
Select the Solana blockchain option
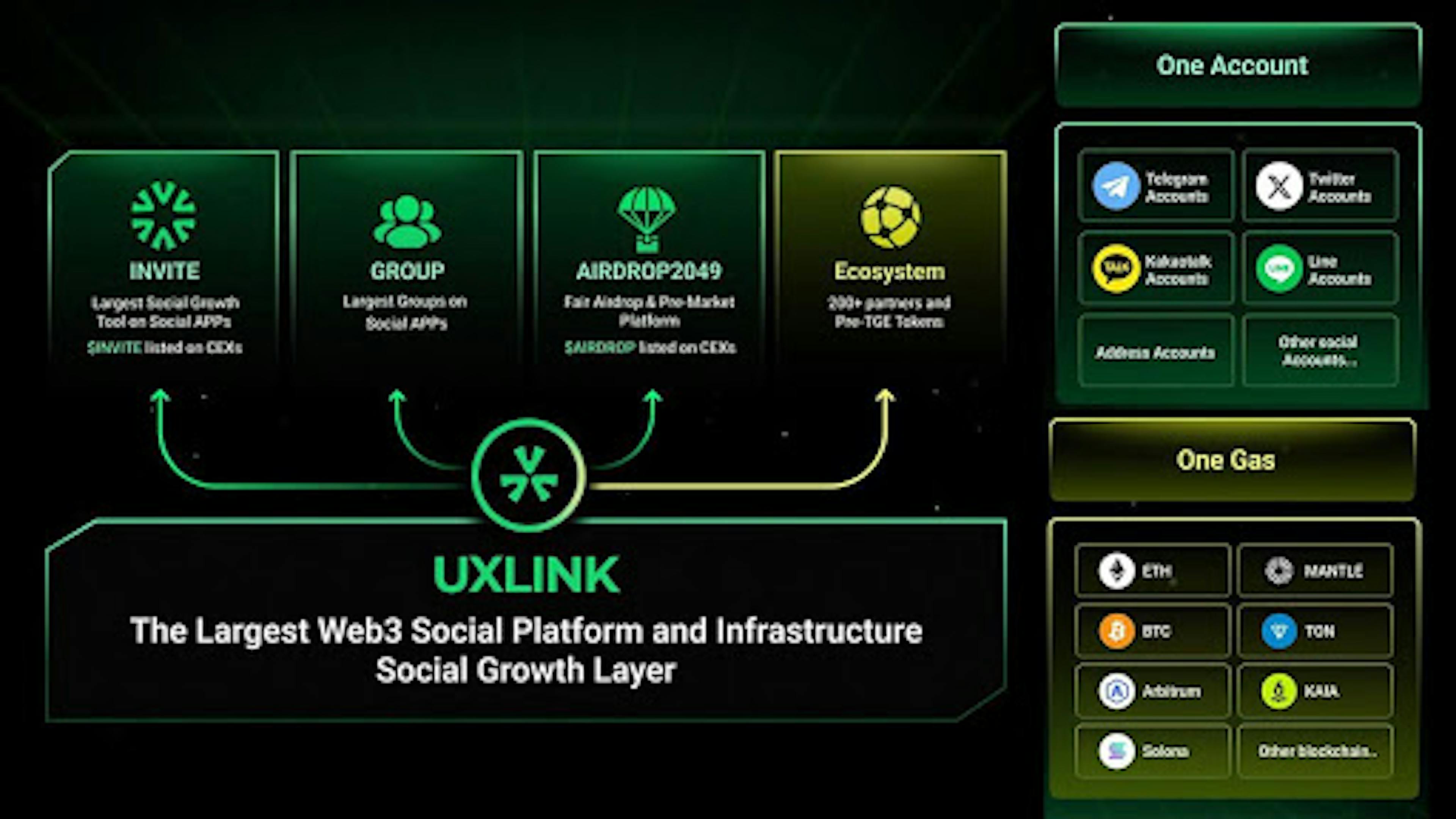(1152, 751)
